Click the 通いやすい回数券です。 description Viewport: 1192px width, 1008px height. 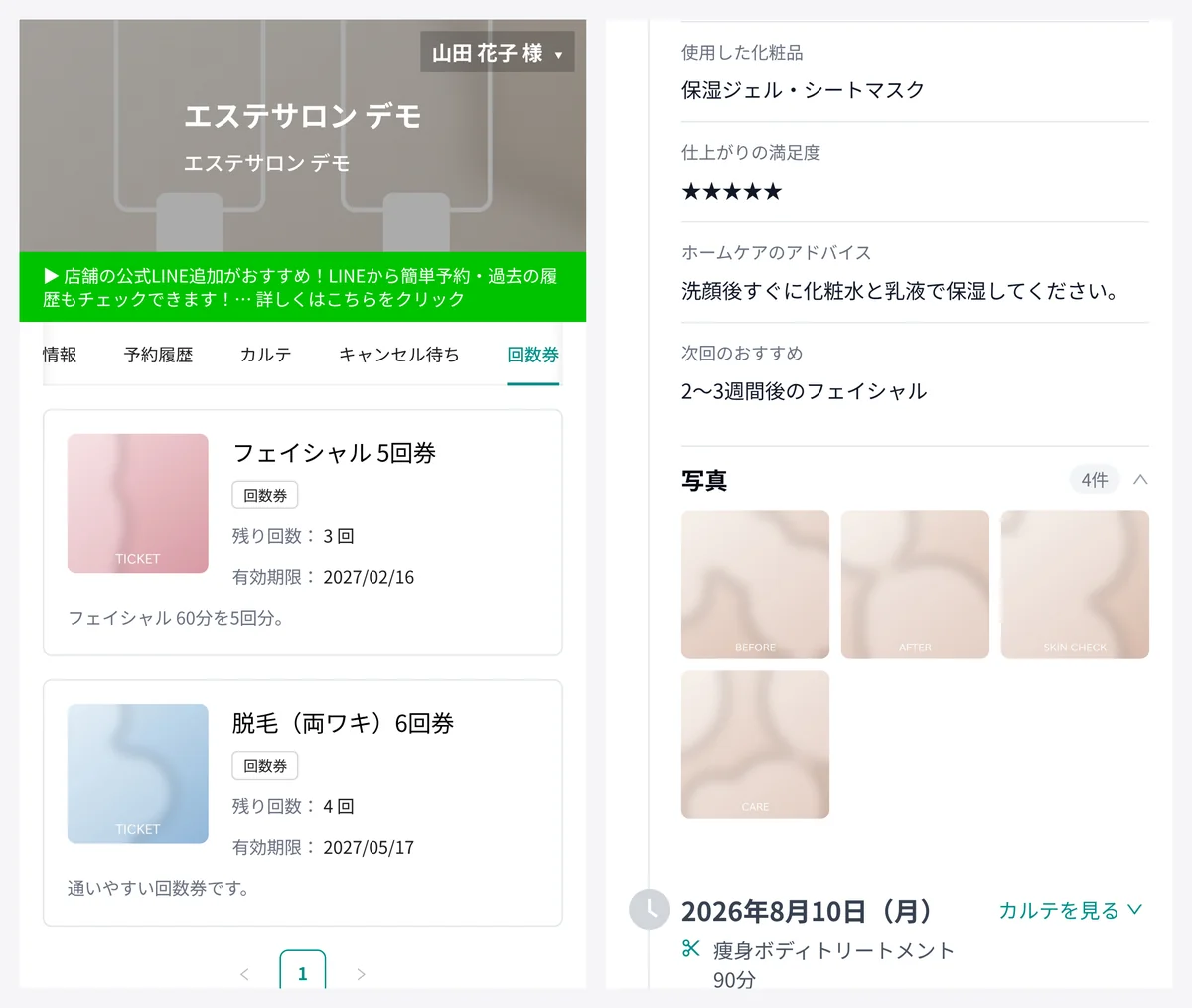[x=159, y=888]
